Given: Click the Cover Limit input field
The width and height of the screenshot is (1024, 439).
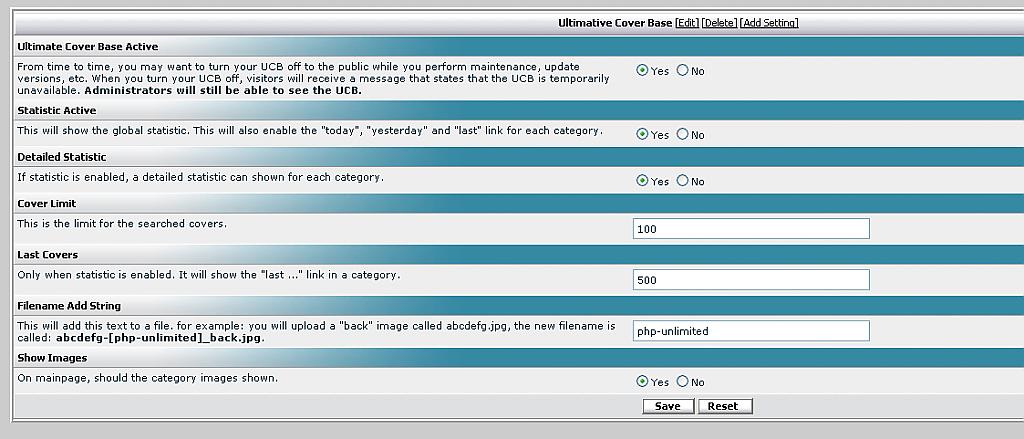Looking at the screenshot, I should [751, 229].
